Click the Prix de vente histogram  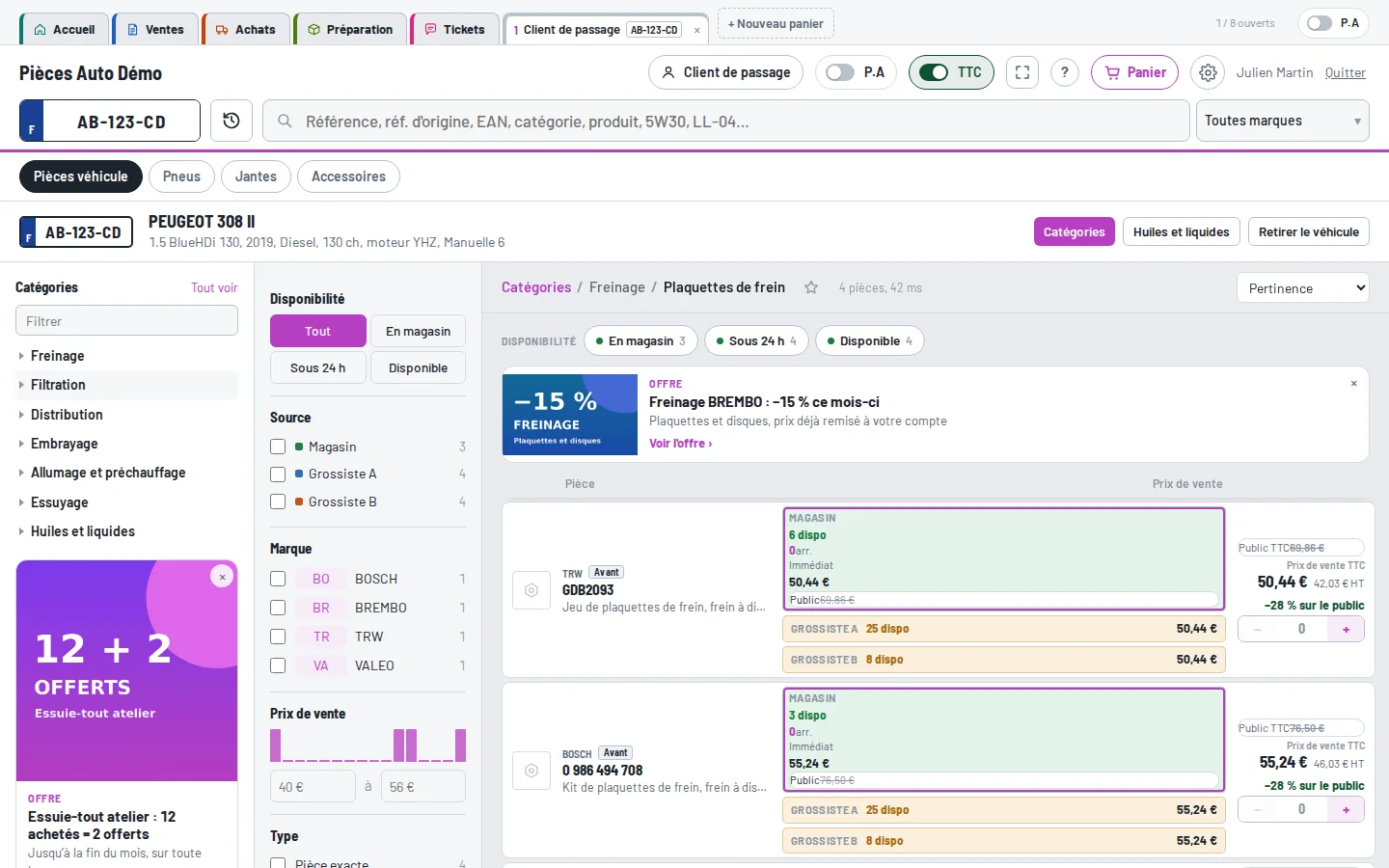(x=368, y=746)
